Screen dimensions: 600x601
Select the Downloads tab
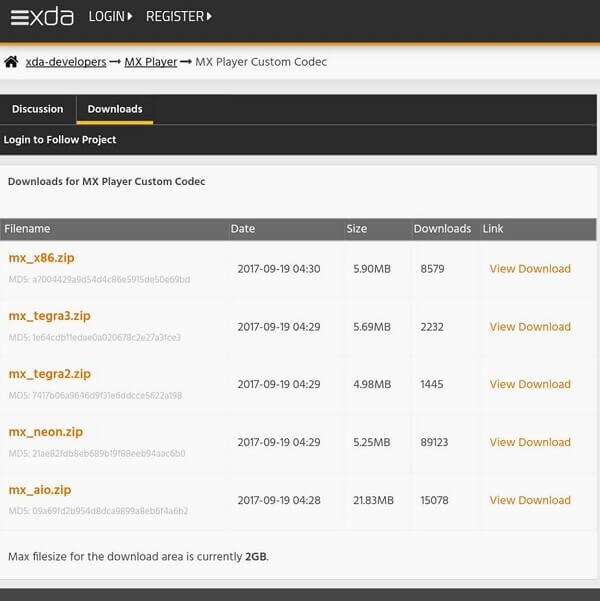(115, 109)
